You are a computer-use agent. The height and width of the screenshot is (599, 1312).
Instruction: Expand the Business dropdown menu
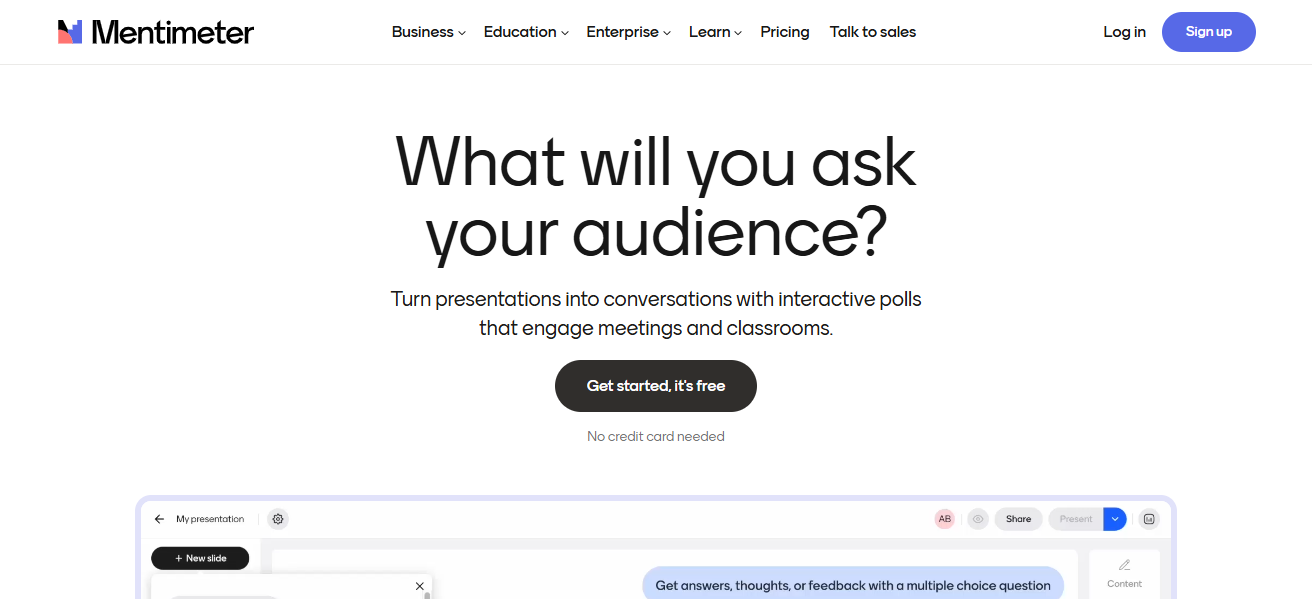(x=429, y=32)
